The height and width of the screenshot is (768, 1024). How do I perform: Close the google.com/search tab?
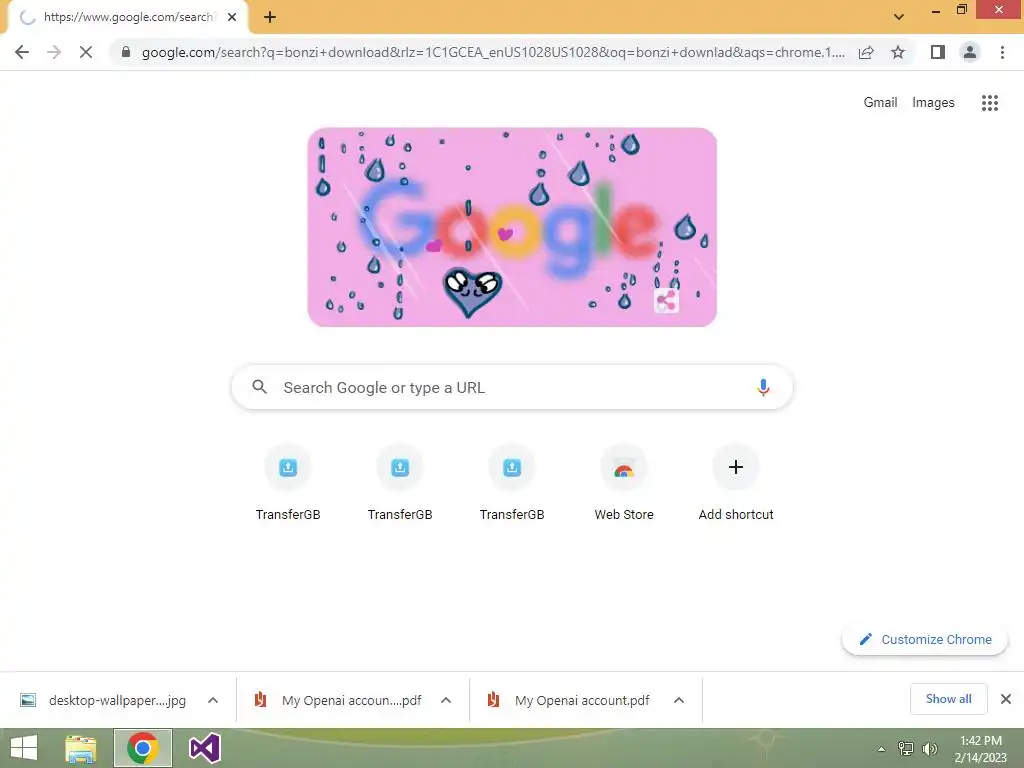[232, 17]
